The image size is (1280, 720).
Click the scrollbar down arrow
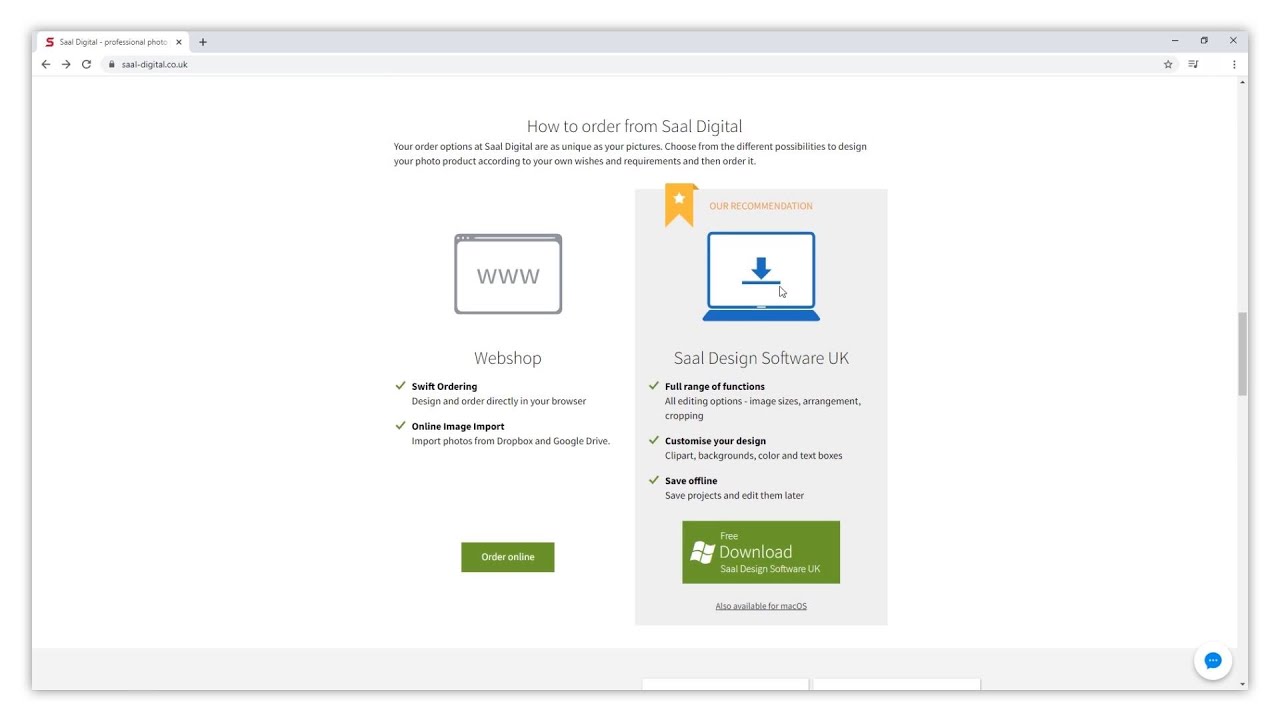coord(1243,684)
